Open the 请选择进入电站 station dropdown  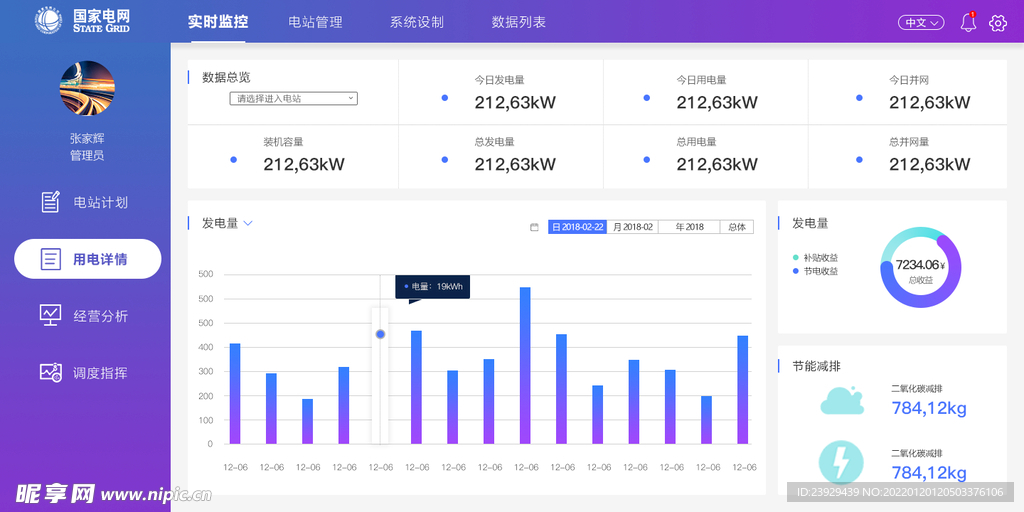pos(293,98)
